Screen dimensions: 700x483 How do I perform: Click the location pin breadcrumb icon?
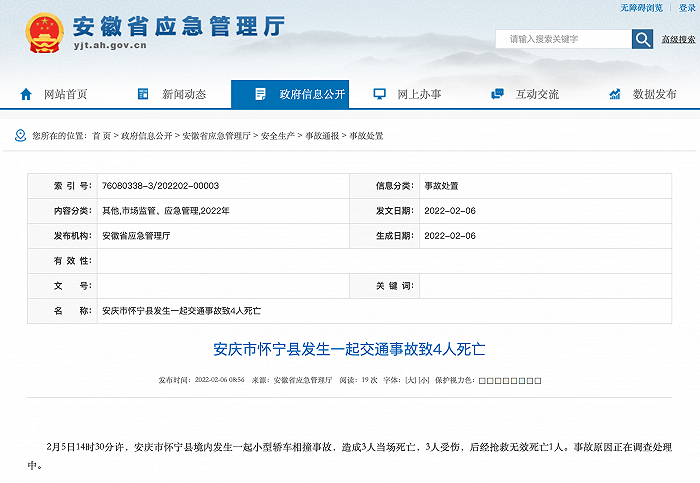(x=20, y=135)
